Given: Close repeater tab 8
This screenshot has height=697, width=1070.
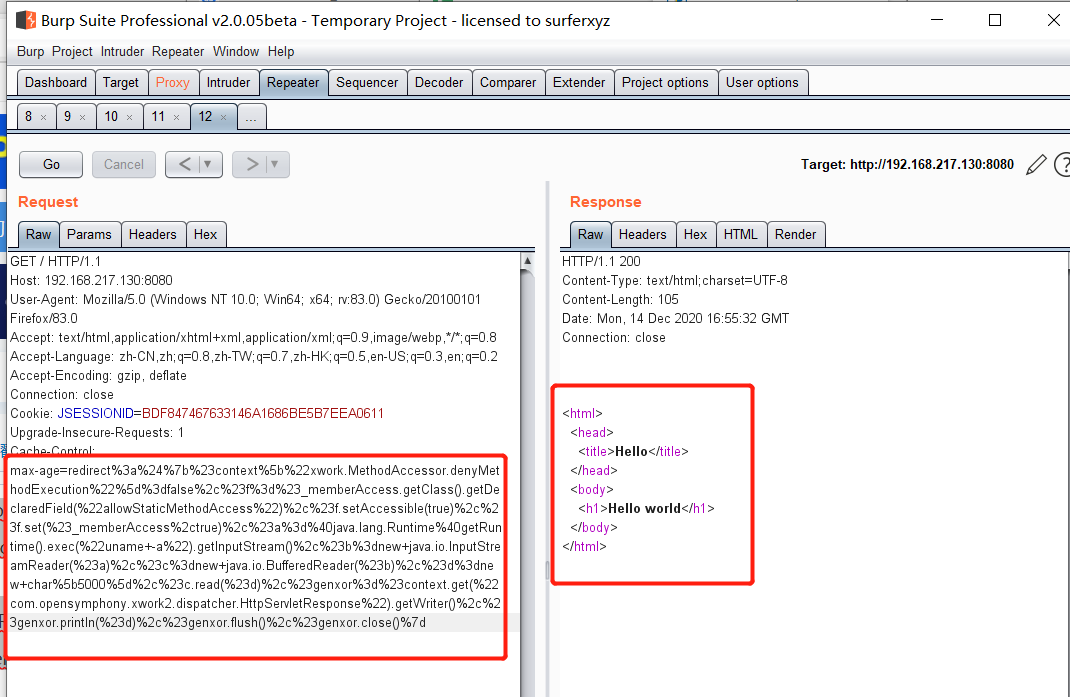Looking at the screenshot, I should pos(44,117).
